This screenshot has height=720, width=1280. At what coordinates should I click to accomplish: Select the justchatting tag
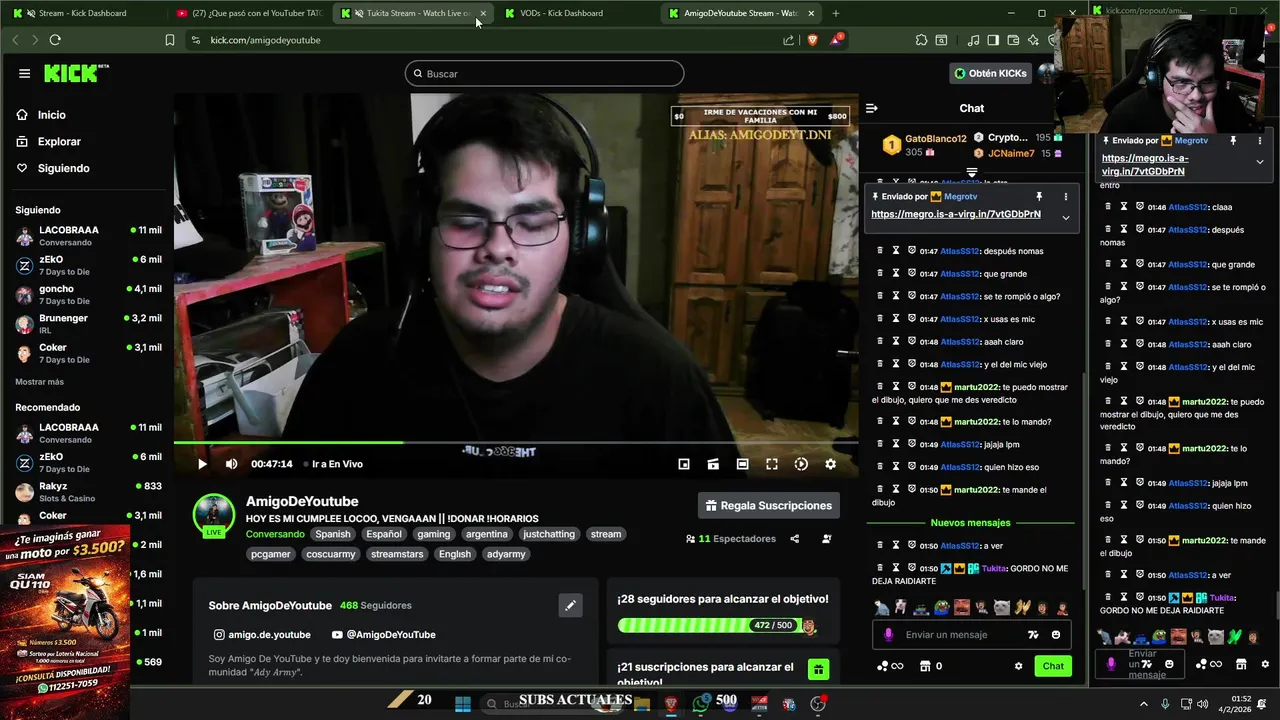549,534
